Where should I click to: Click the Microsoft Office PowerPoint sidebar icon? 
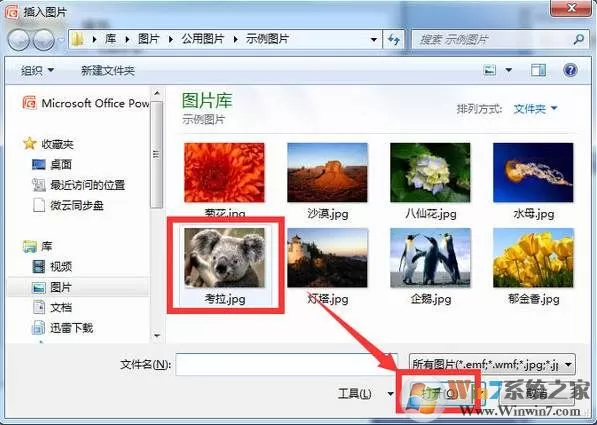[30, 103]
